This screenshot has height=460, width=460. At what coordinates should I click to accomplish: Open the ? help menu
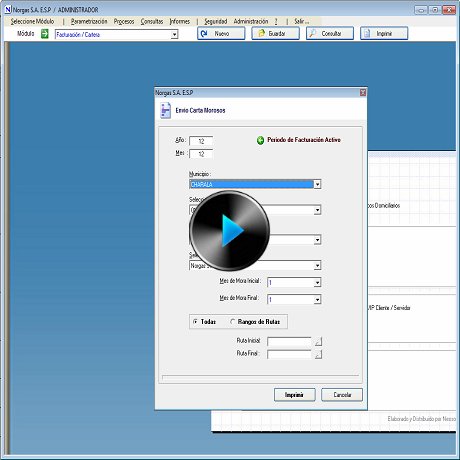click(x=276, y=22)
